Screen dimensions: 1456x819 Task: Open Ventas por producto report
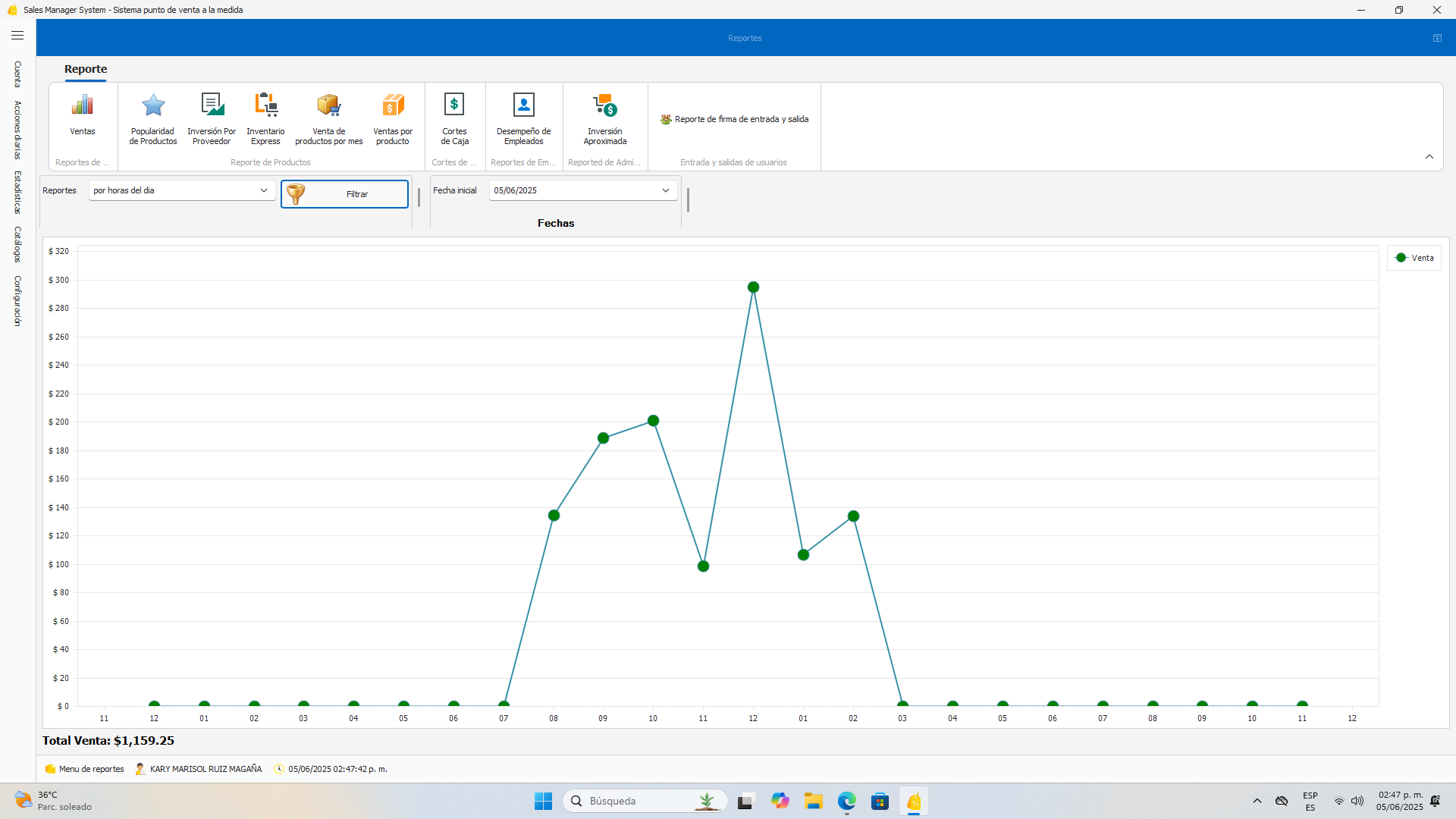(x=393, y=116)
